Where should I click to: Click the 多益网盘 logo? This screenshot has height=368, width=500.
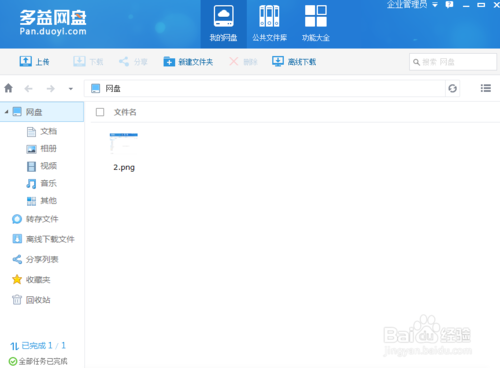[x=53, y=22]
